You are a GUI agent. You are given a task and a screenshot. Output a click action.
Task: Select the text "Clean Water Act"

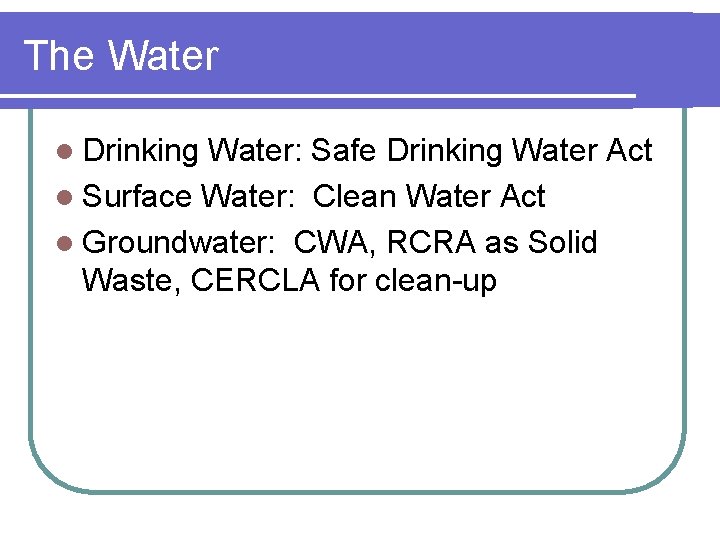pos(429,196)
